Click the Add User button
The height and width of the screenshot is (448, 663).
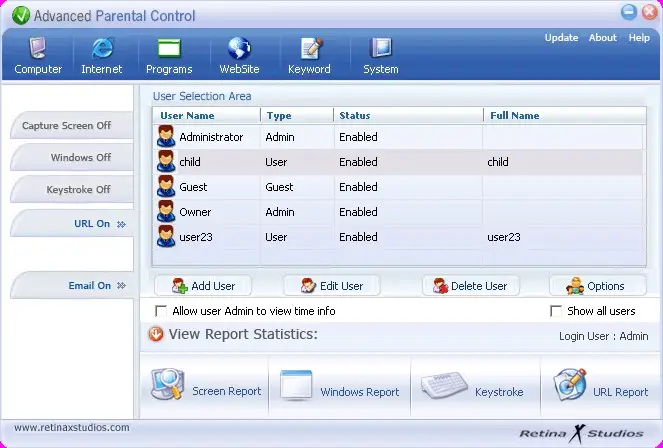[x=203, y=286]
